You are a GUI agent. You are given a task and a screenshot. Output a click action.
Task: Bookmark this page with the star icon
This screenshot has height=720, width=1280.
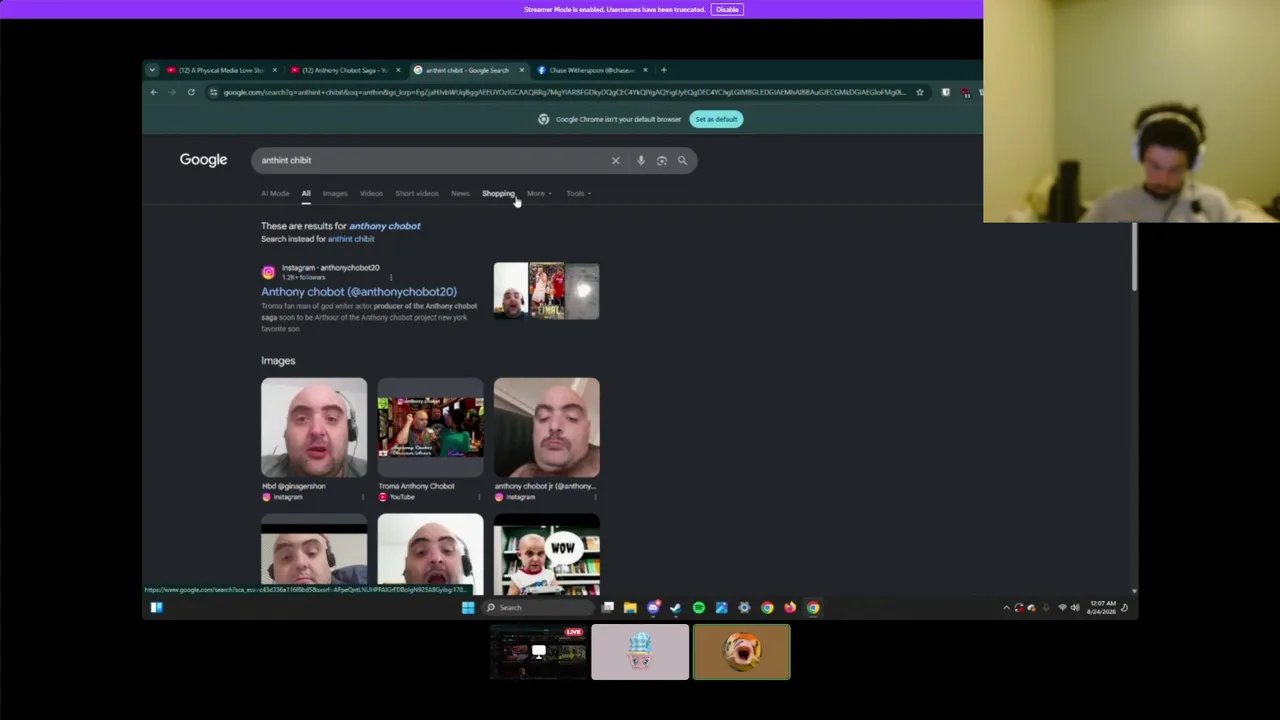pyautogui.click(x=920, y=92)
